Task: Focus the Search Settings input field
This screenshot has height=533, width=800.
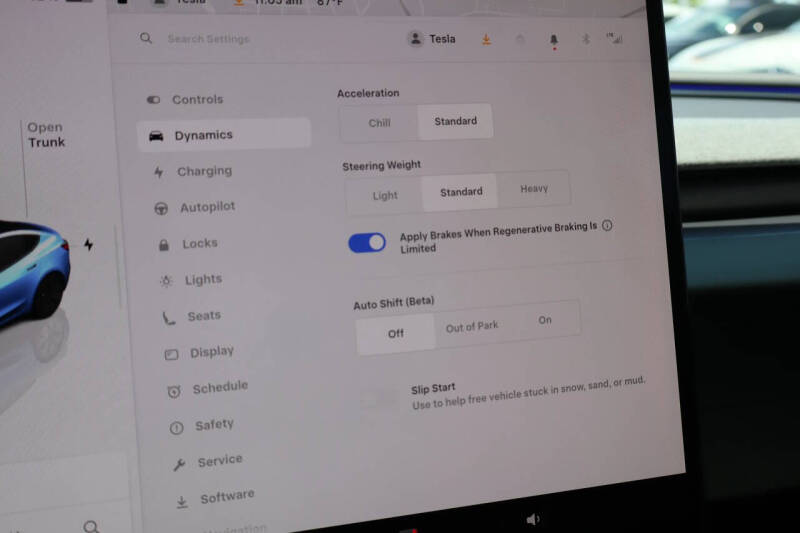Action: pyautogui.click(x=209, y=39)
